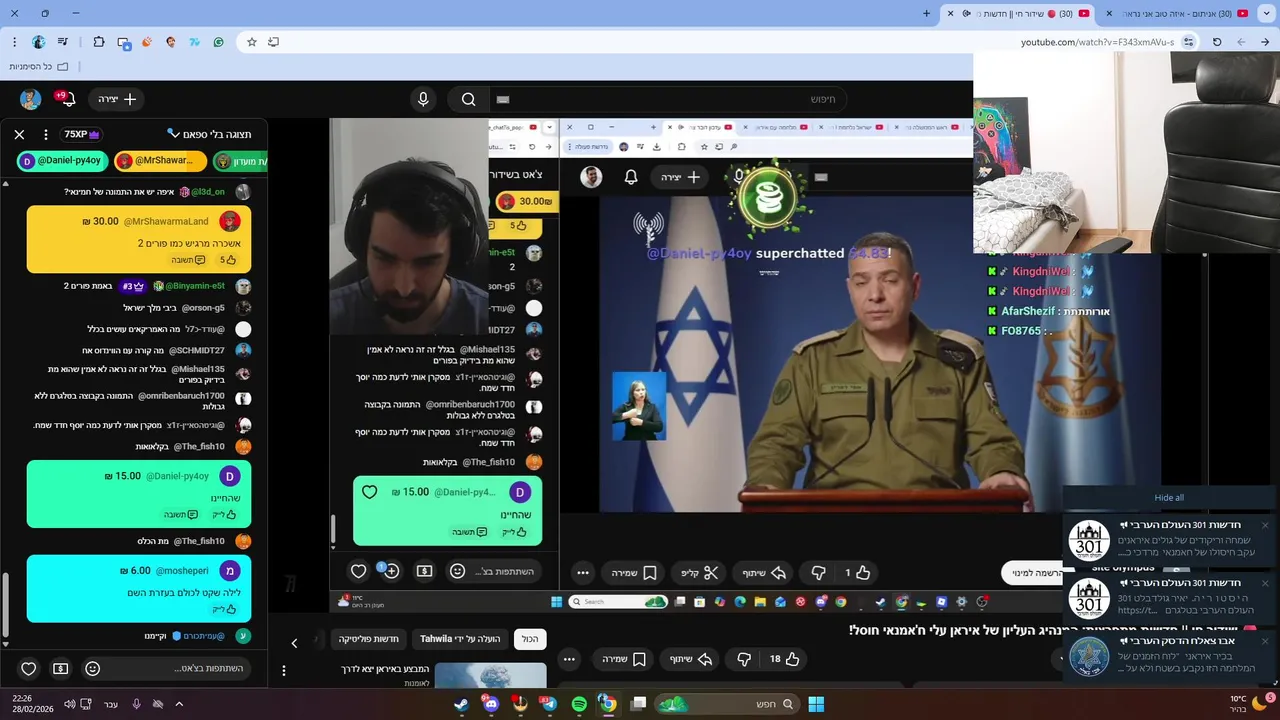The image size is (1280, 720).
Task: Go back in Chrome
Action: click(1265, 42)
